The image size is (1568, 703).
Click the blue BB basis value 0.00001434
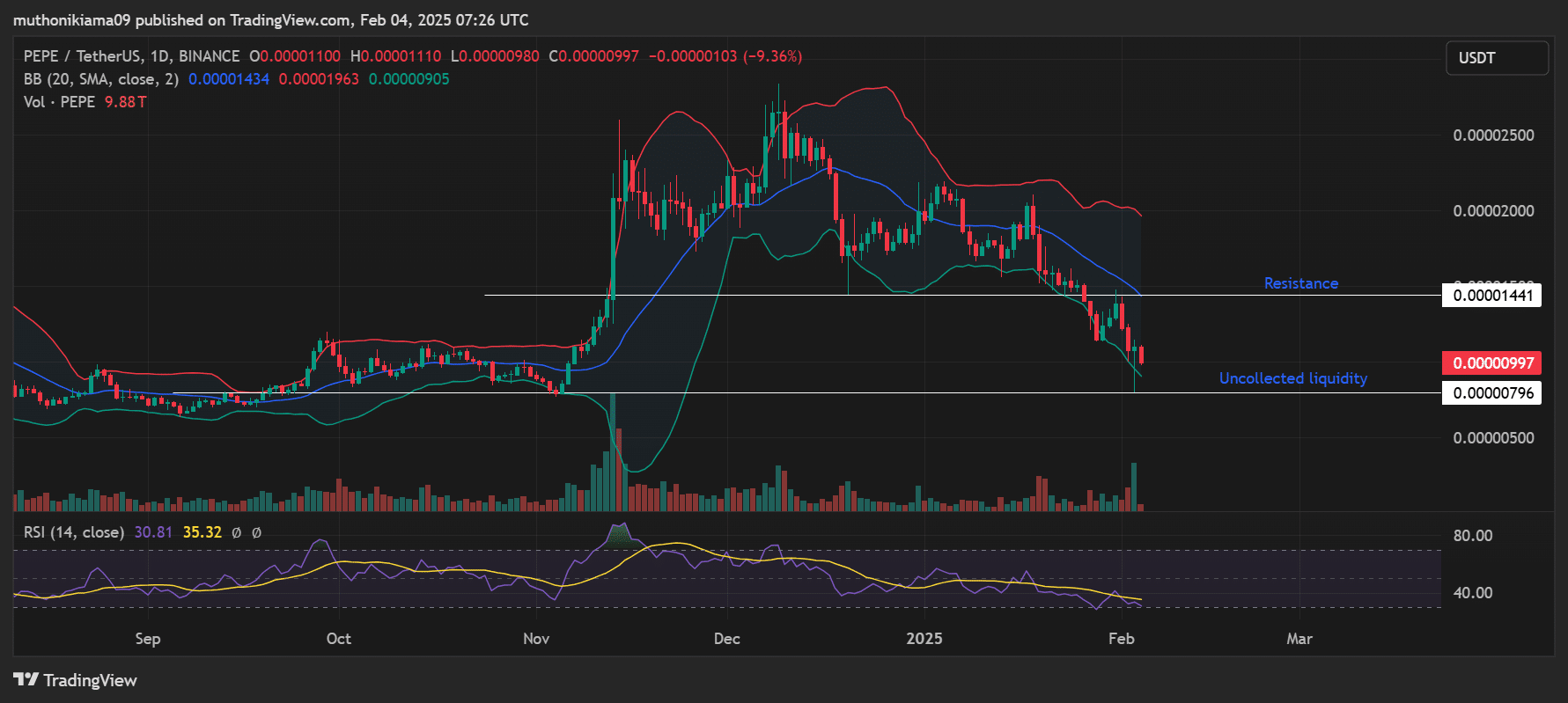coord(229,79)
